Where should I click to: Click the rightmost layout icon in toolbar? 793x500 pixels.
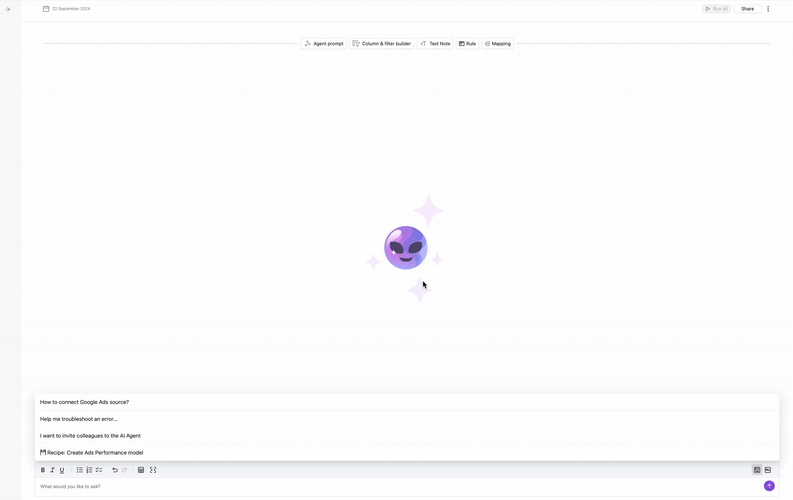pos(768,470)
